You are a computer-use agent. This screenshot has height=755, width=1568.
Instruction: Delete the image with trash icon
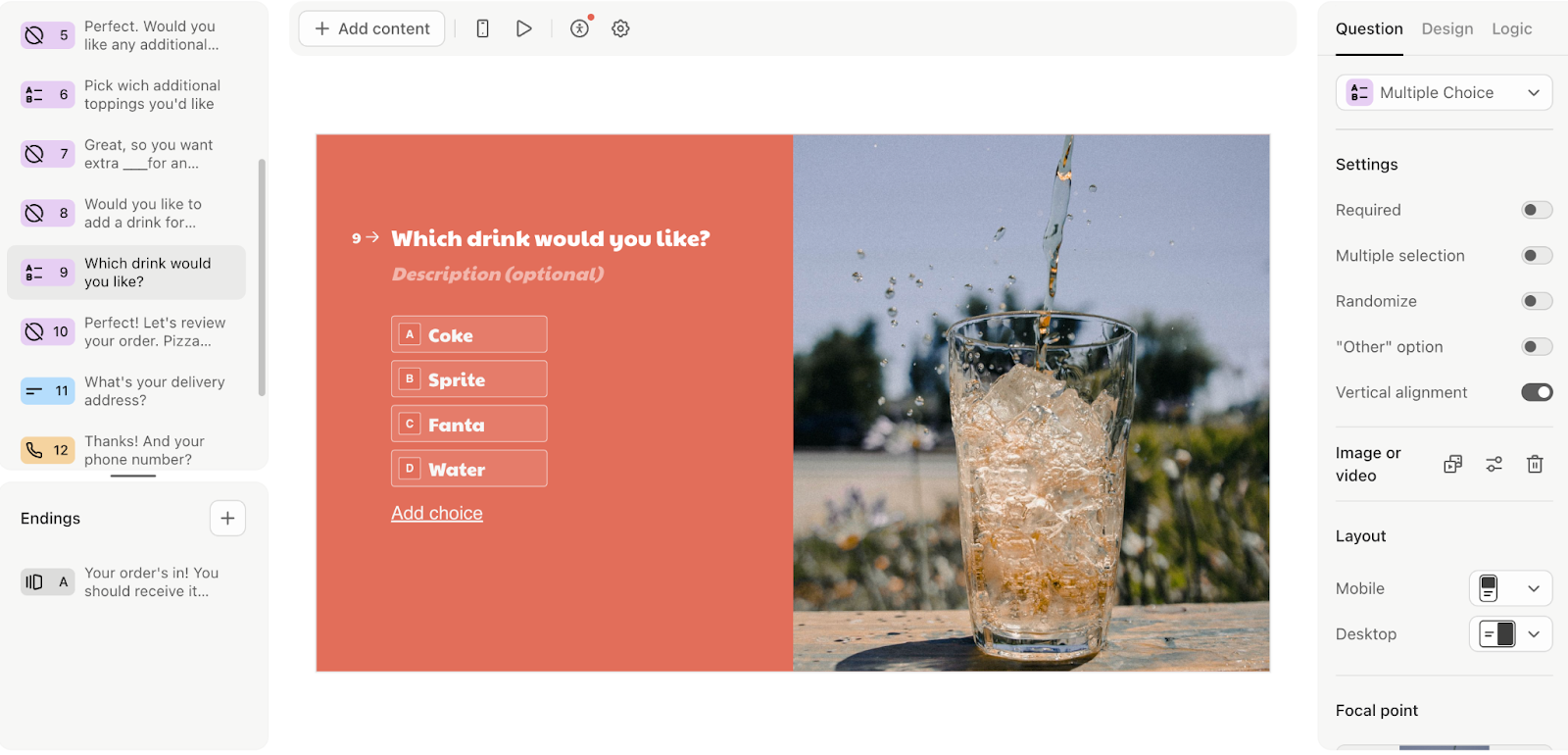point(1535,464)
